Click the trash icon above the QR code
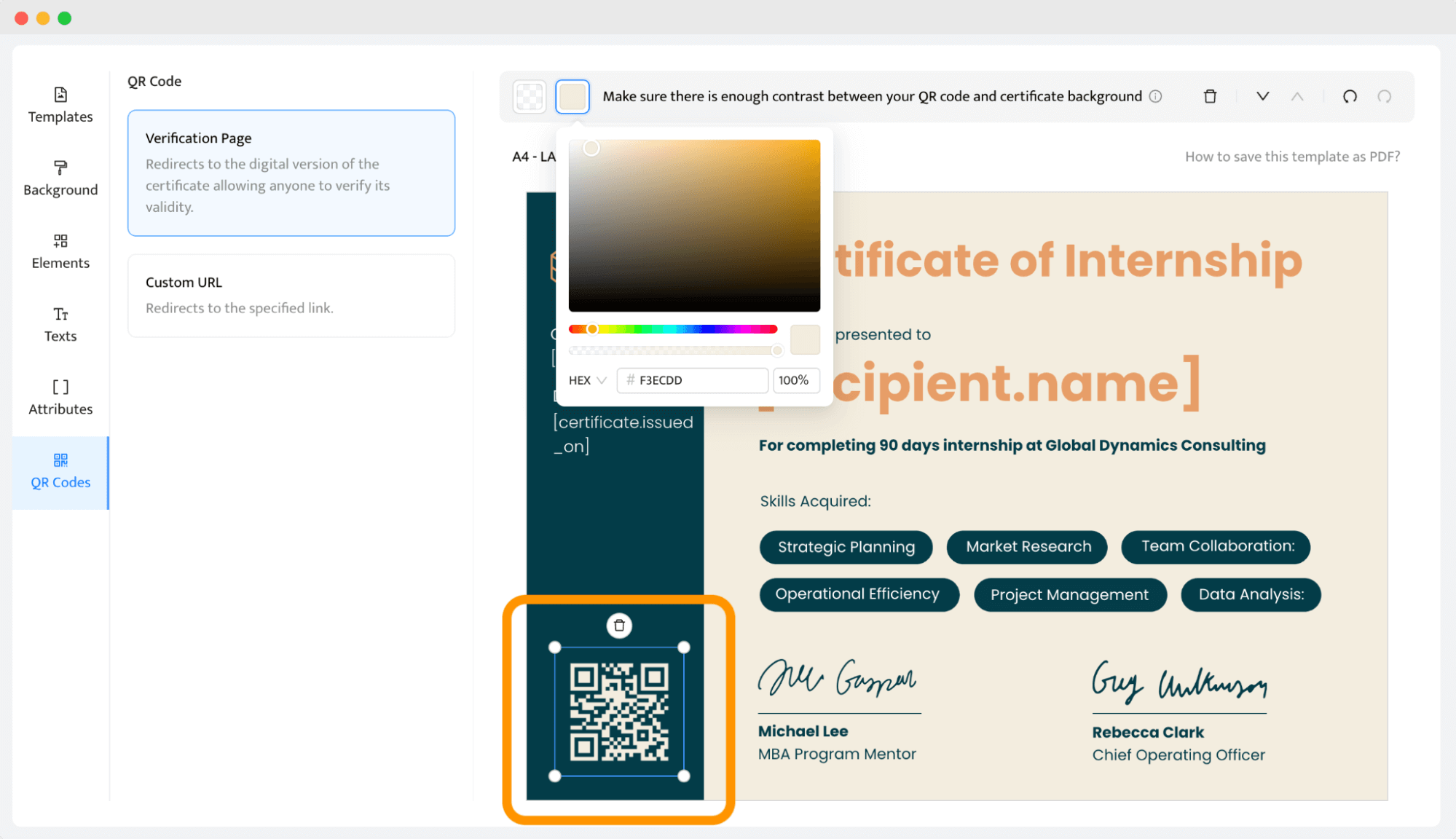This screenshot has height=839, width=1456. click(x=619, y=626)
